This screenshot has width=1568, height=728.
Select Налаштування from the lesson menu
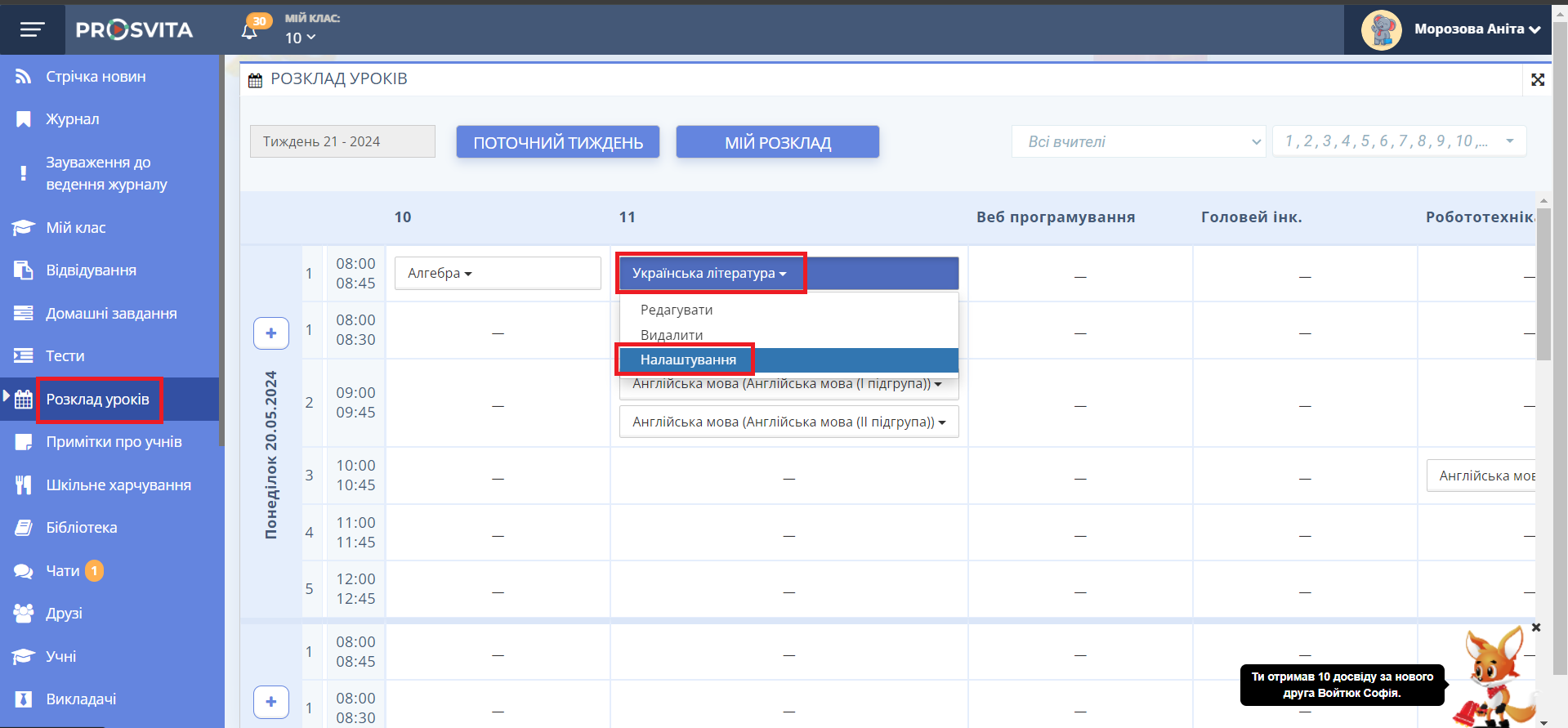[688, 360]
